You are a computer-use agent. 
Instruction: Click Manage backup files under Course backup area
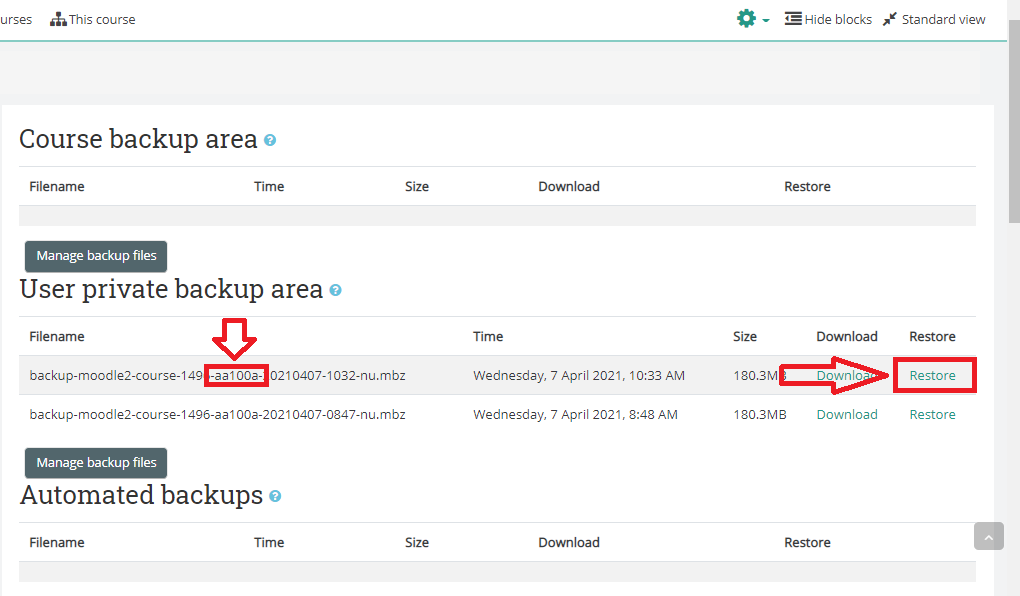click(96, 256)
